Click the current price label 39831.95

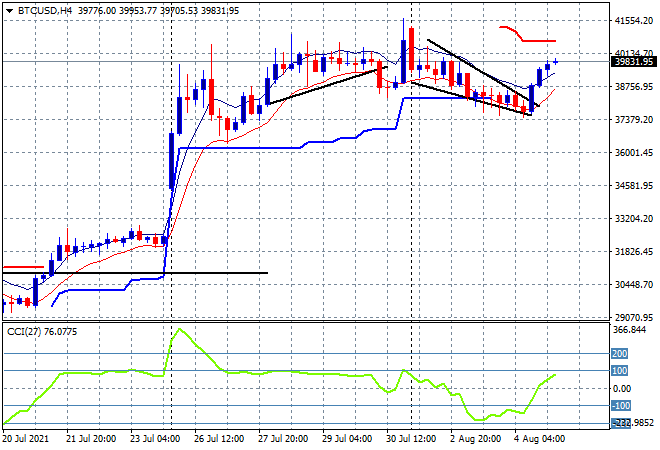pyautogui.click(x=633, y=62)
